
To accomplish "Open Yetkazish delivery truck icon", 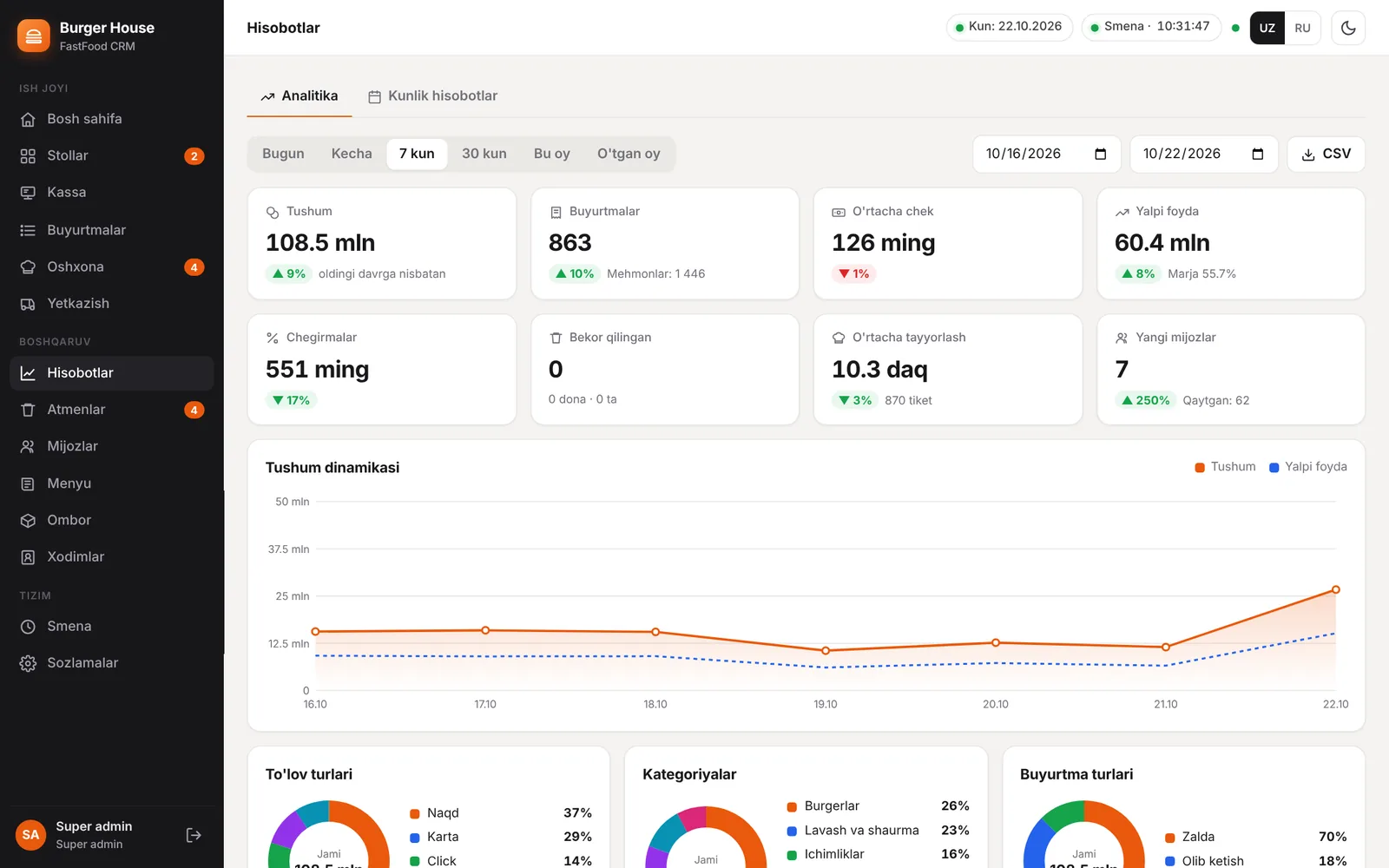I will [28, 304].
